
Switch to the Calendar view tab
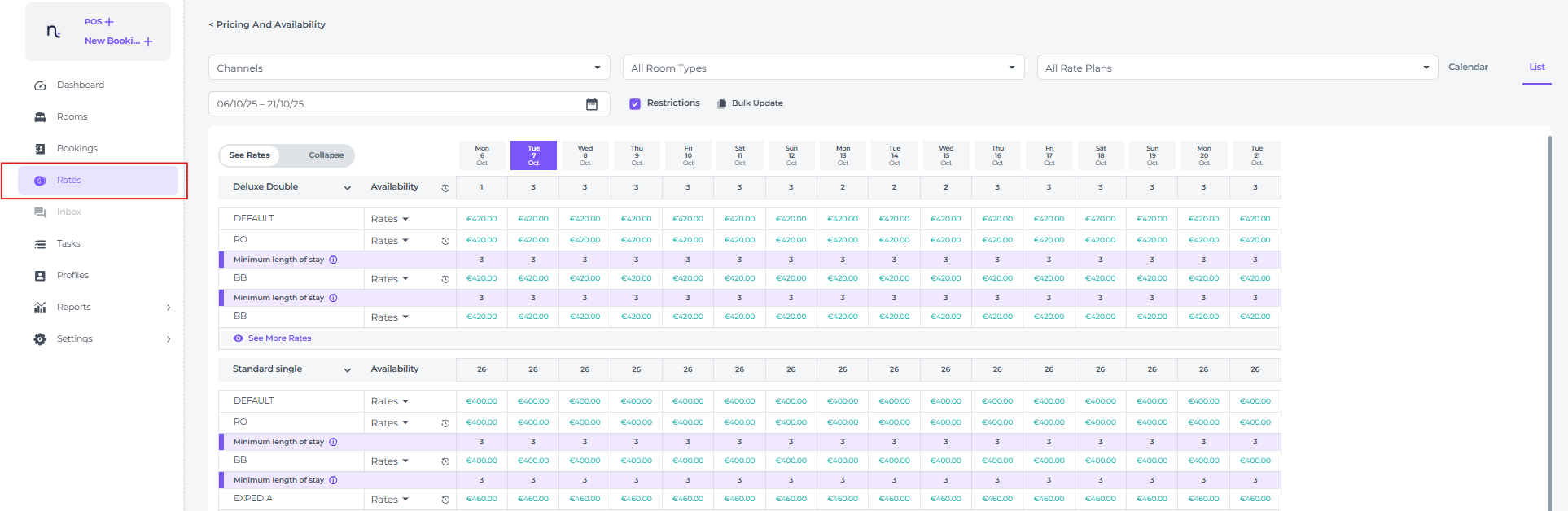1468,67
